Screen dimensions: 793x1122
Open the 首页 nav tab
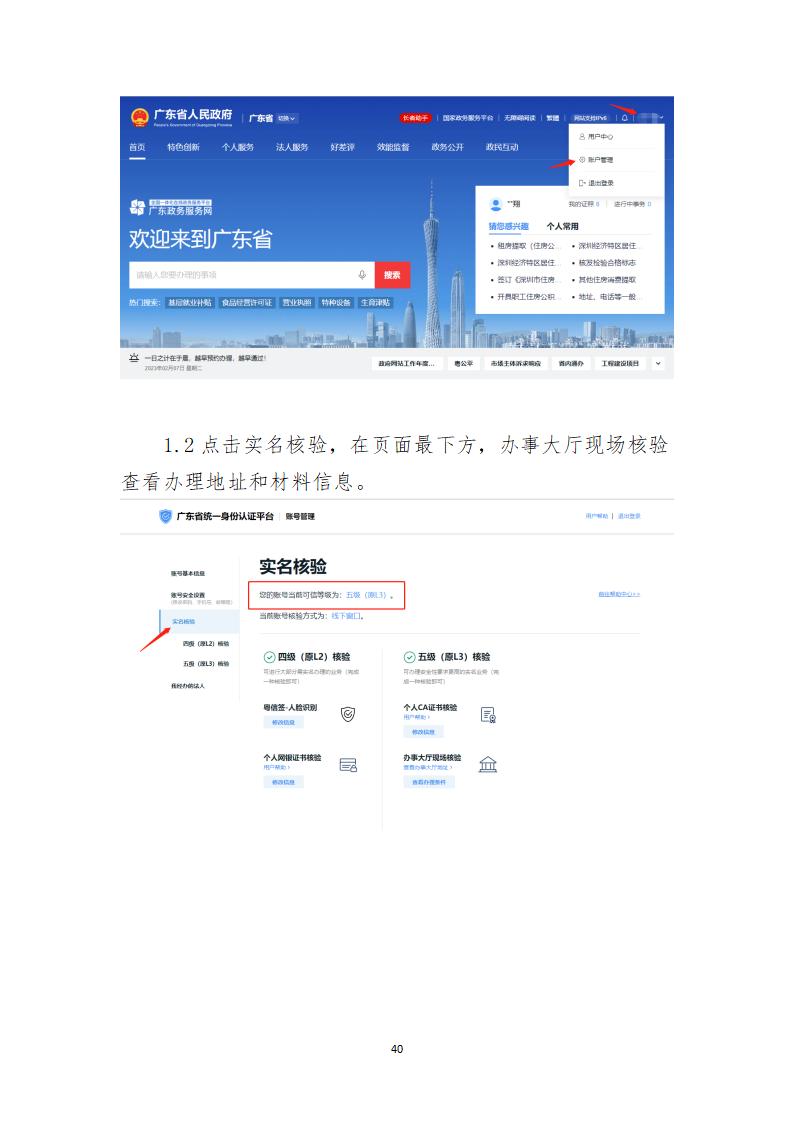(x=137, y=147)
